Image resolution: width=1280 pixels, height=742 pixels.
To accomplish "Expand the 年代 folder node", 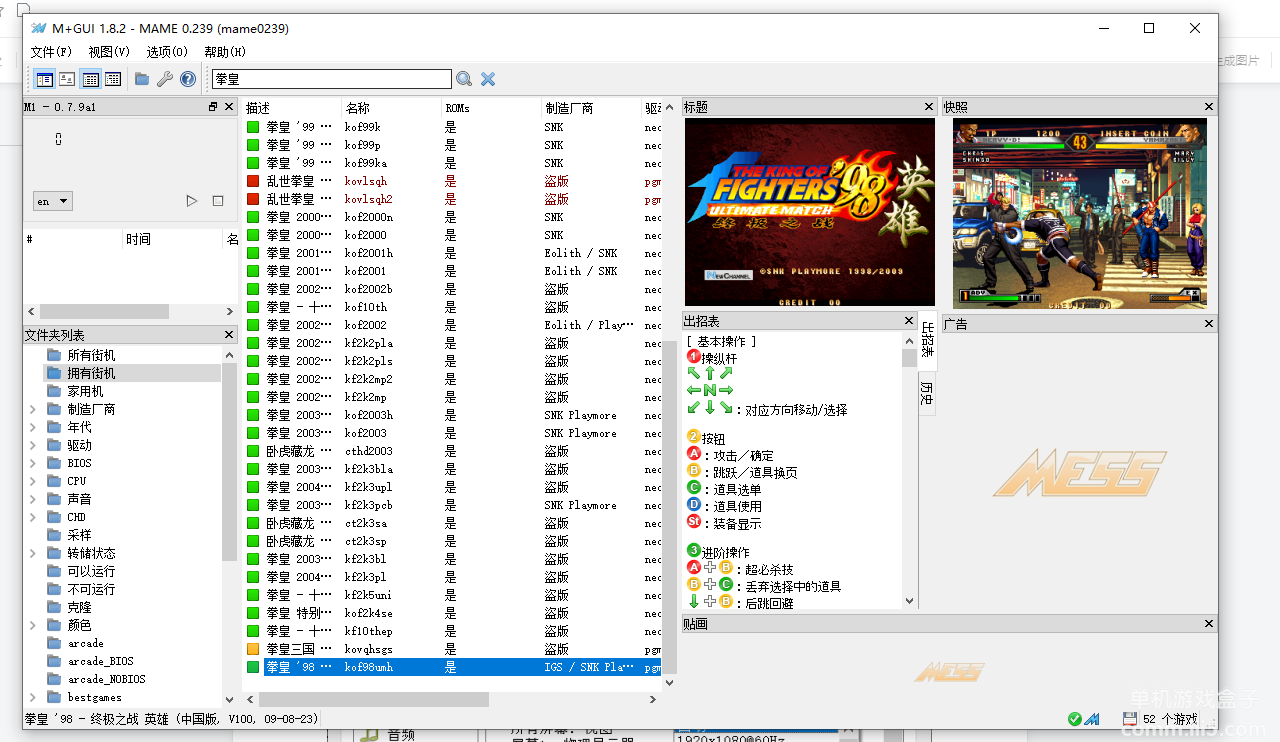I will tap(33, 427).
